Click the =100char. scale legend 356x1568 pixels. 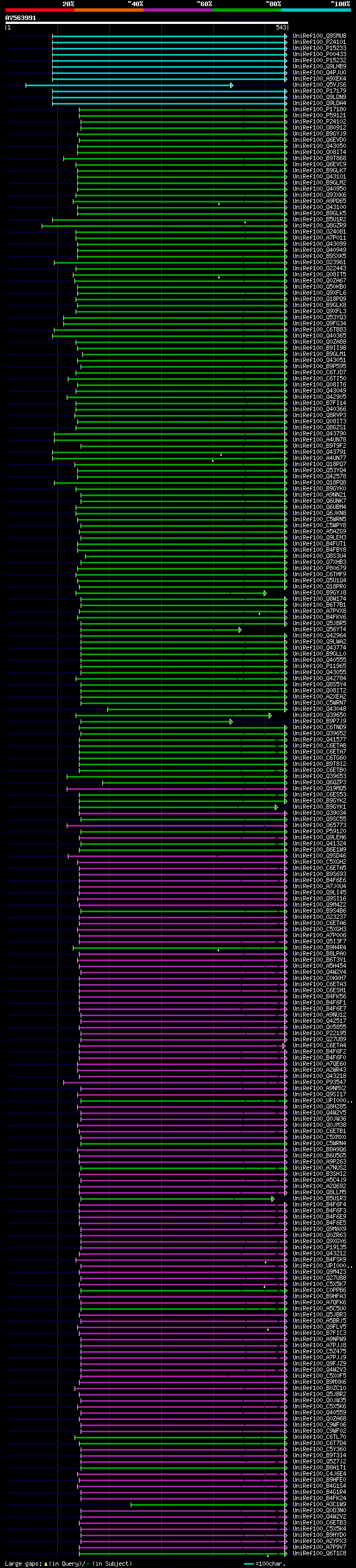point(265,1563)
